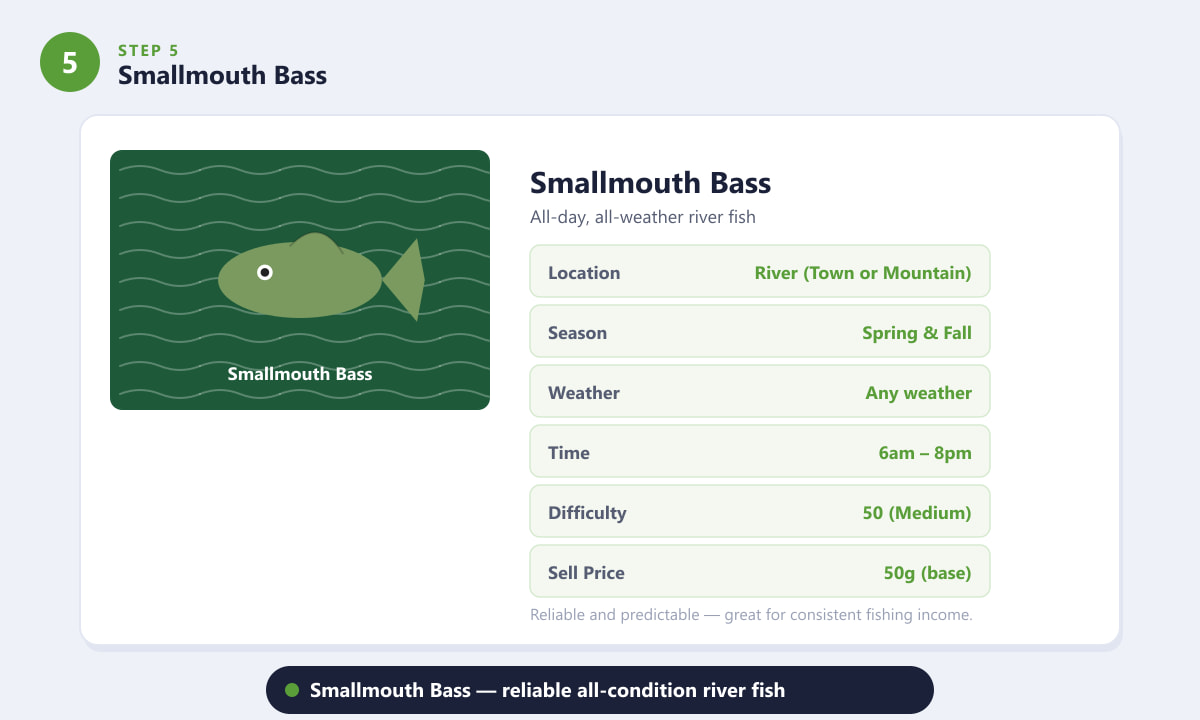Click the Smallmouth Bass card heading
This screenshot has width=1200, height=720.
(651, 183)
